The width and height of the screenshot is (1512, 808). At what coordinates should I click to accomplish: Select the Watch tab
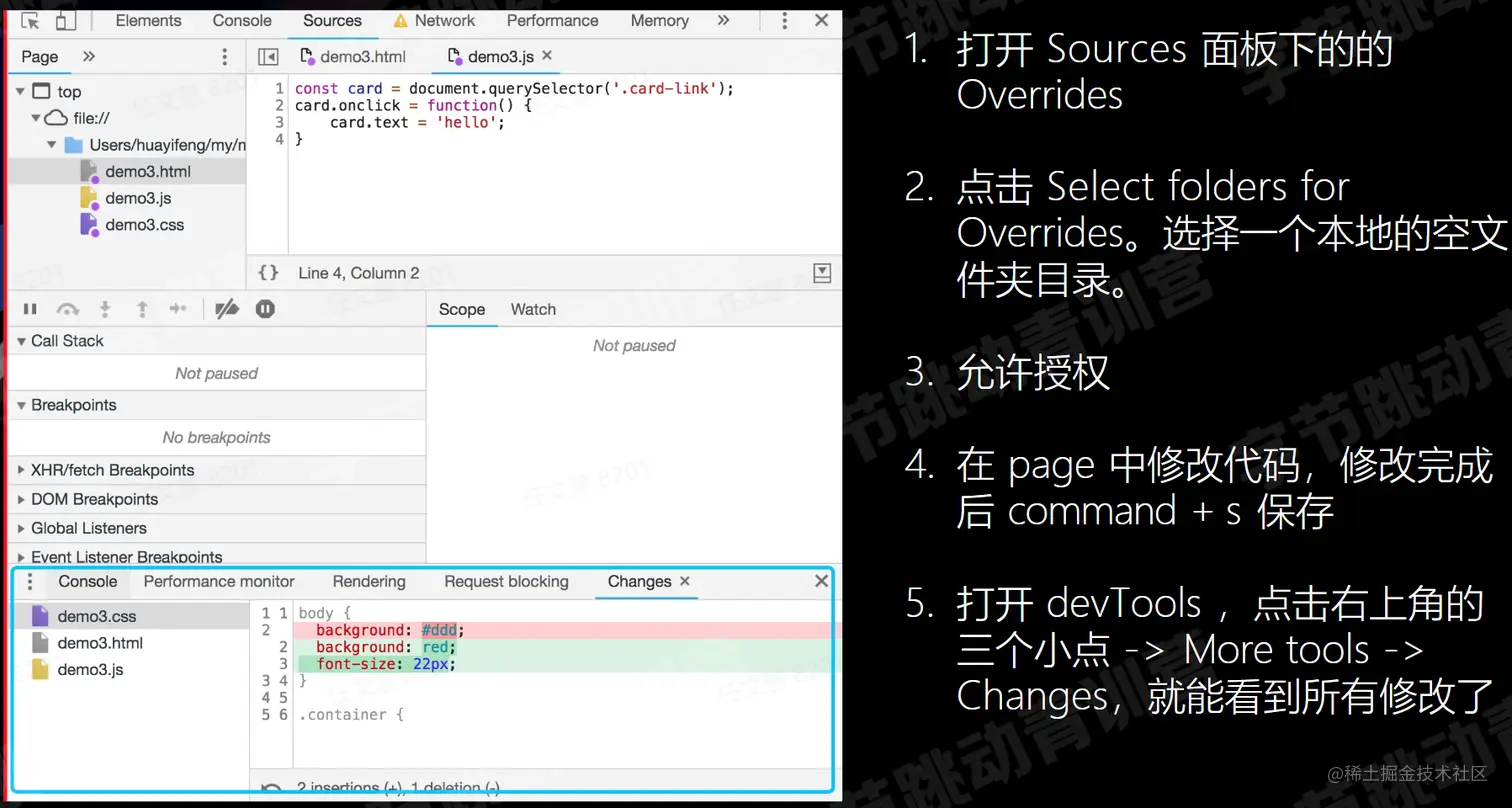(533, 310)
